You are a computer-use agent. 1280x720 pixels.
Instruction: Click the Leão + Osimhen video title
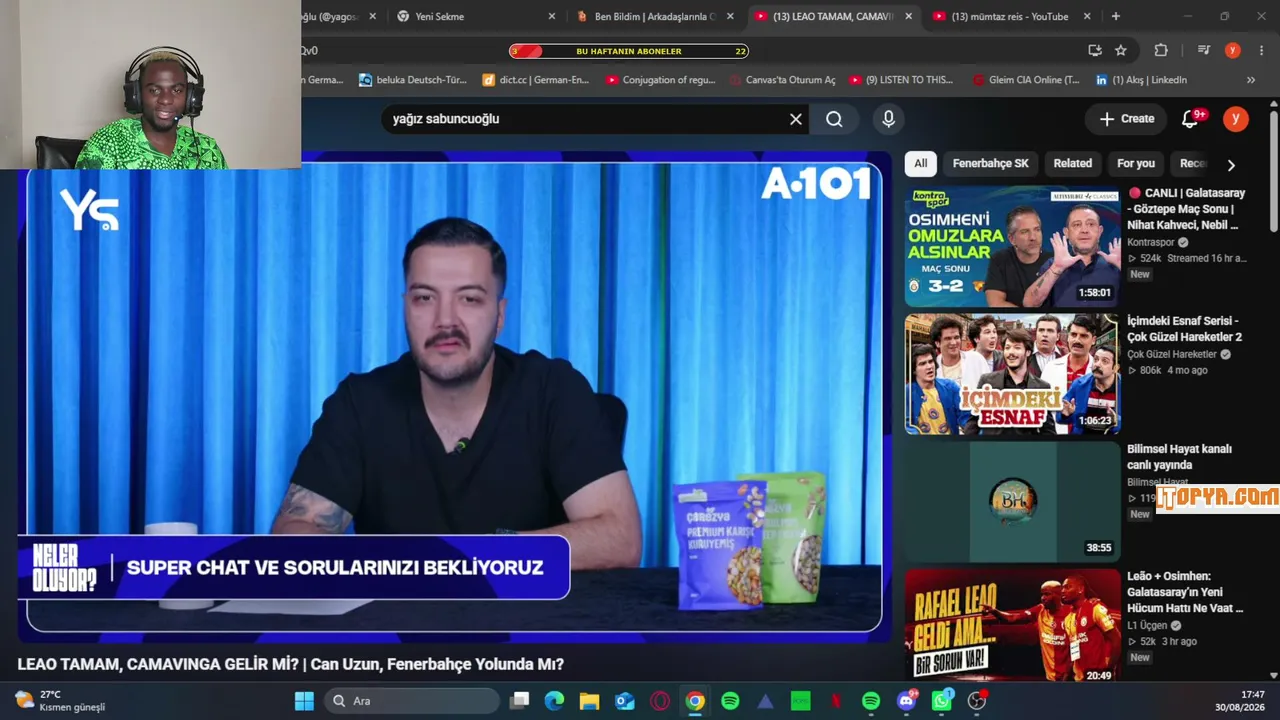coord(1186,592)
